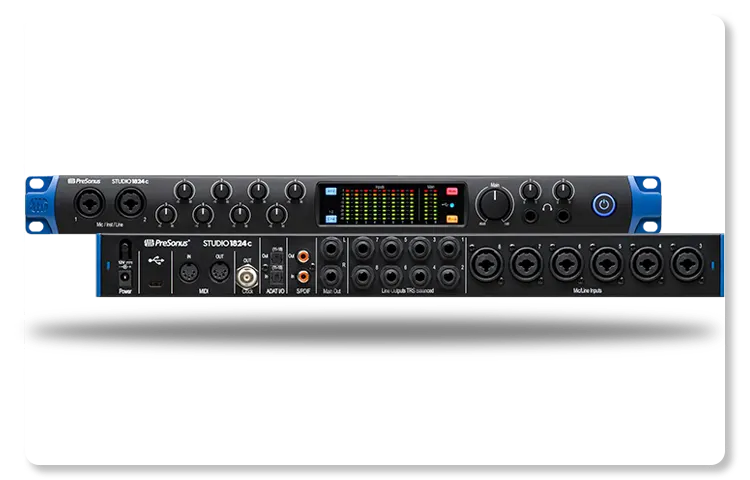Click front panel combo input 2
This screenshot has width=750, height=480.
coord(131,202)
